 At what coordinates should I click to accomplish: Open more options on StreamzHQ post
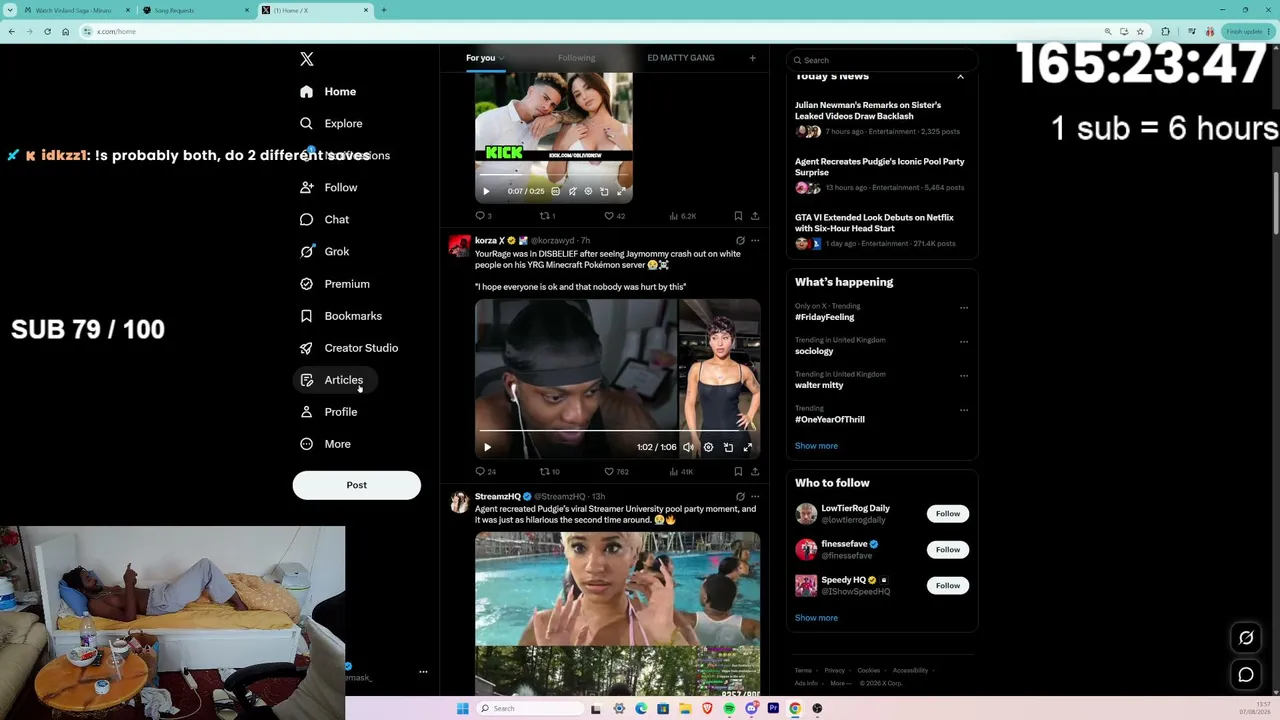click(755, 497)
